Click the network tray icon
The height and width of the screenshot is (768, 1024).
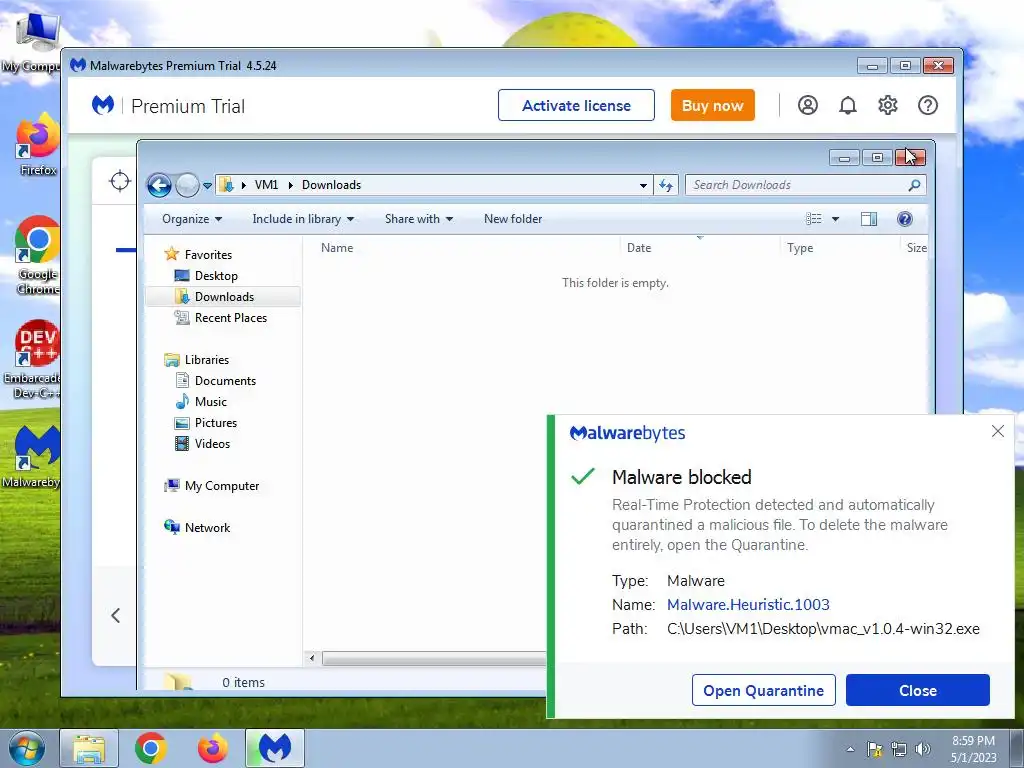[899, 749]
